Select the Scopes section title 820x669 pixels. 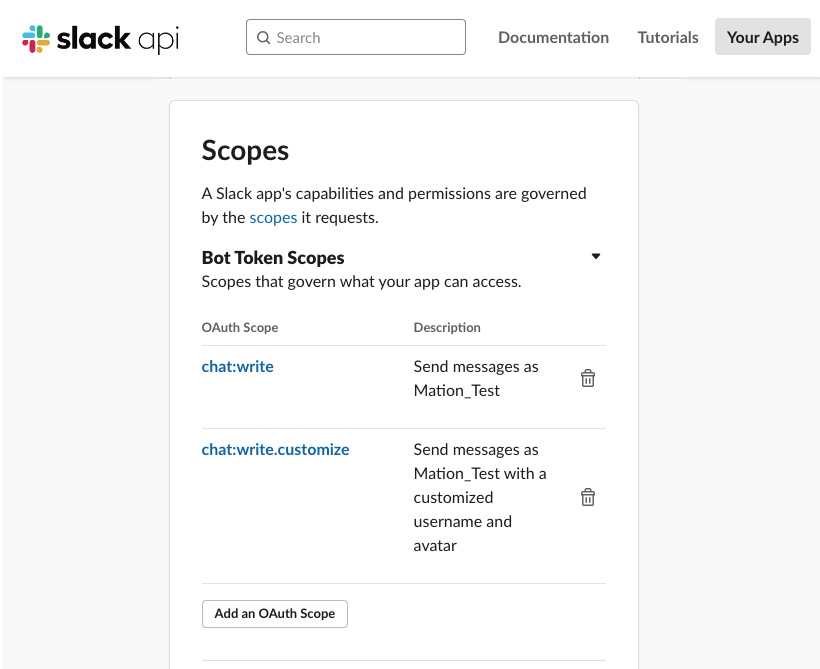click(245, 151)
